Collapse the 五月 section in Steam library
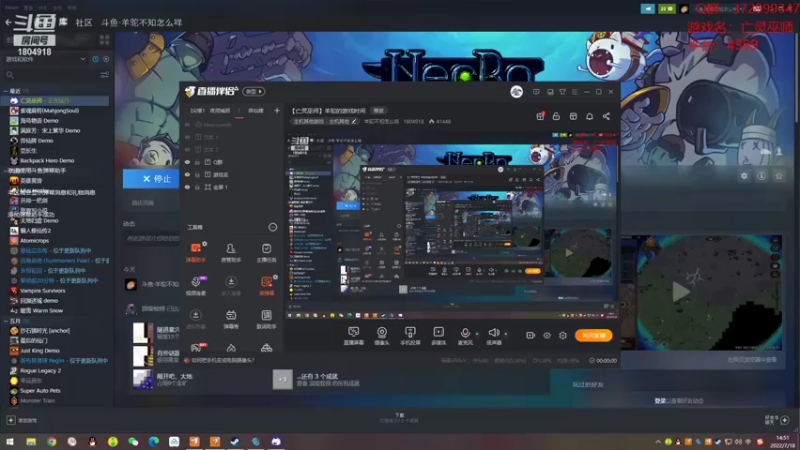Viewport: 800px width, 450px height. (6, 321)
